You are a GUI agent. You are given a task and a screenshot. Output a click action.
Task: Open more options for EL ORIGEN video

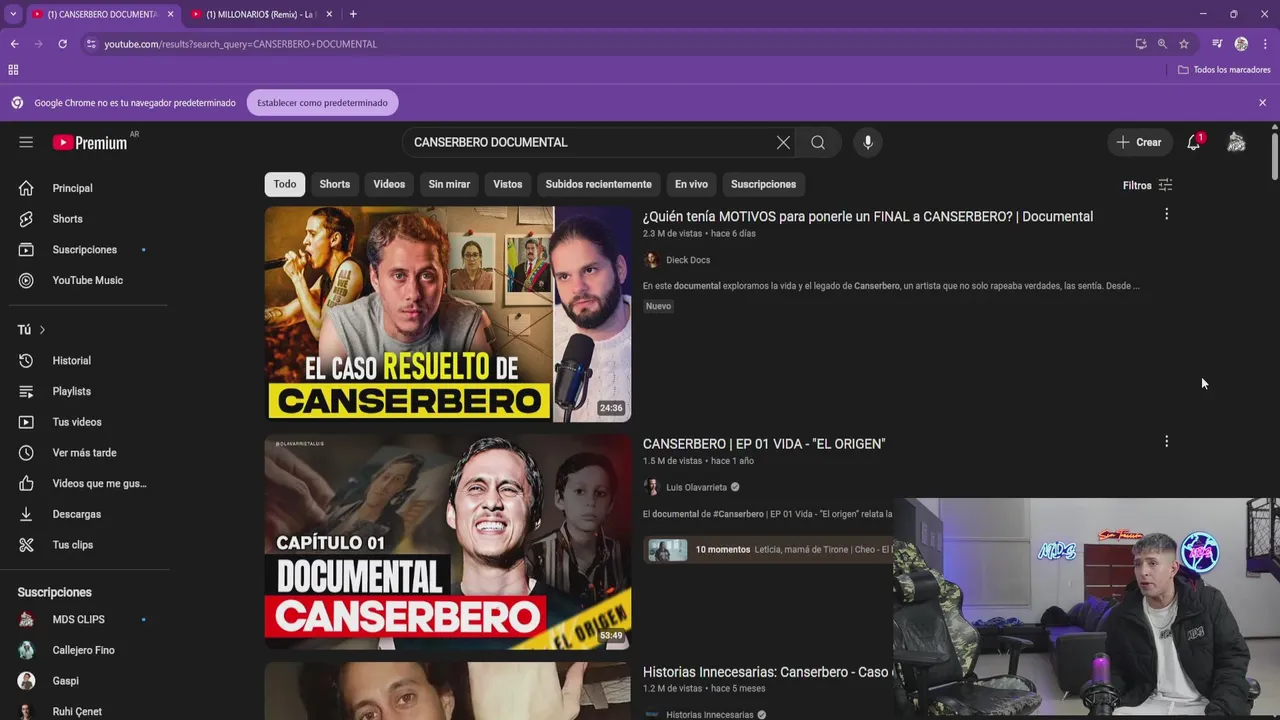(1166, 442)
